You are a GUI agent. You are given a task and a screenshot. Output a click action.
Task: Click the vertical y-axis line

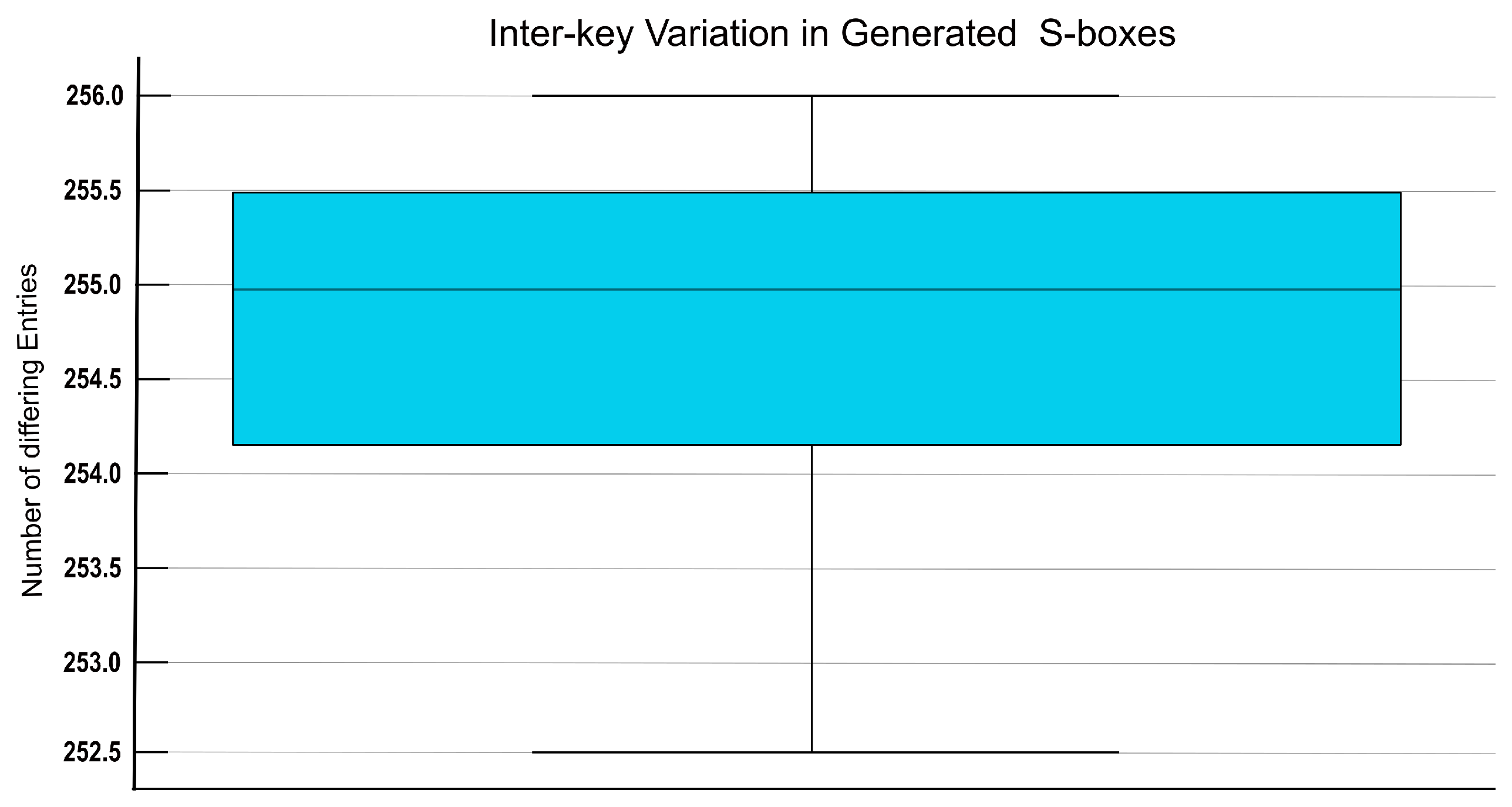[x=136, y=423]
